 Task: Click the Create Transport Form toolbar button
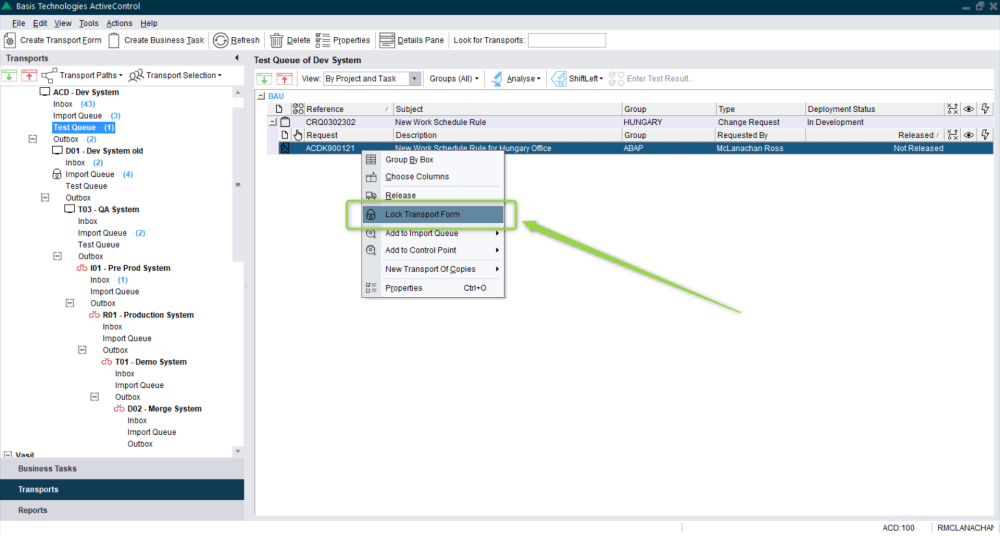click(53, 40)
